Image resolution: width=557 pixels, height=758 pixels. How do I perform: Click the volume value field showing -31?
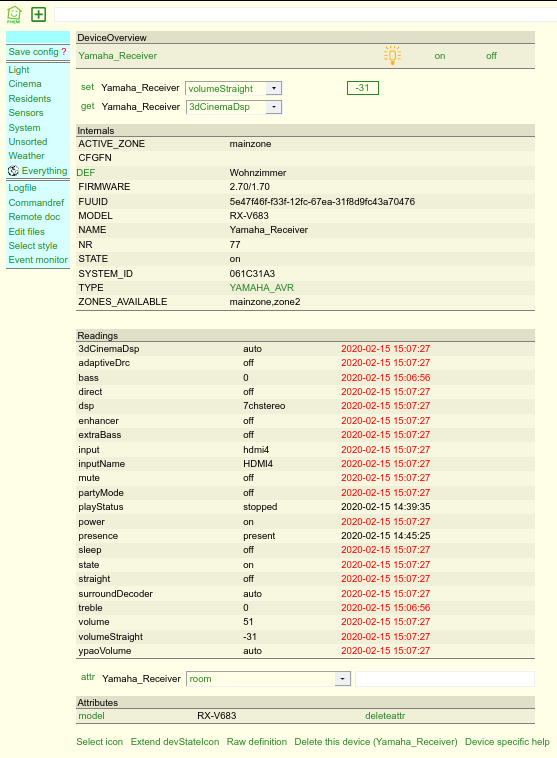pos(363,88)
